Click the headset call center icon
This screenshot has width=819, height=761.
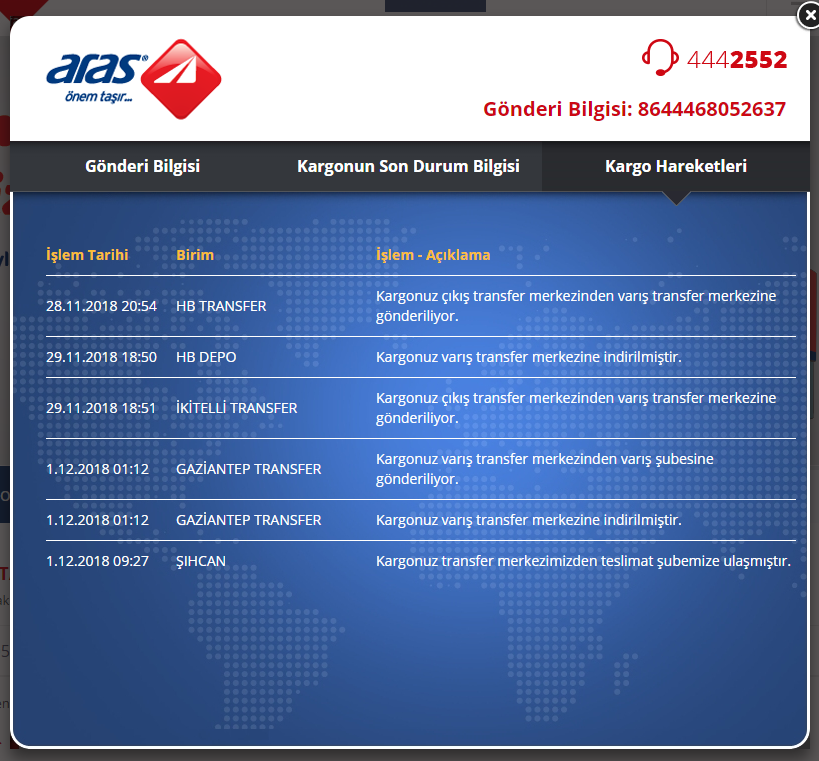tap(660, 57)
